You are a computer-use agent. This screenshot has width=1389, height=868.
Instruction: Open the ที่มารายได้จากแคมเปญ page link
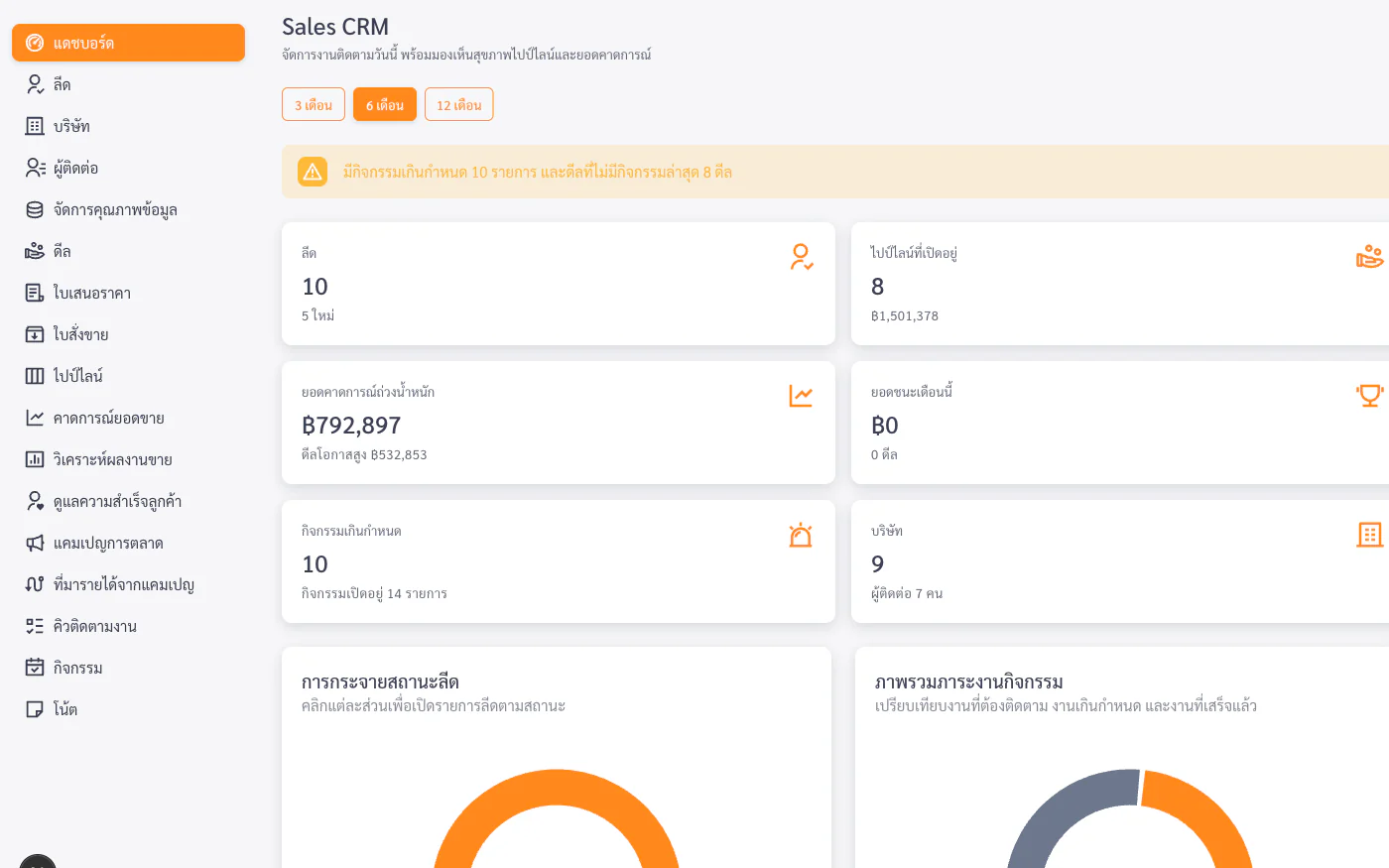(128, 584)
